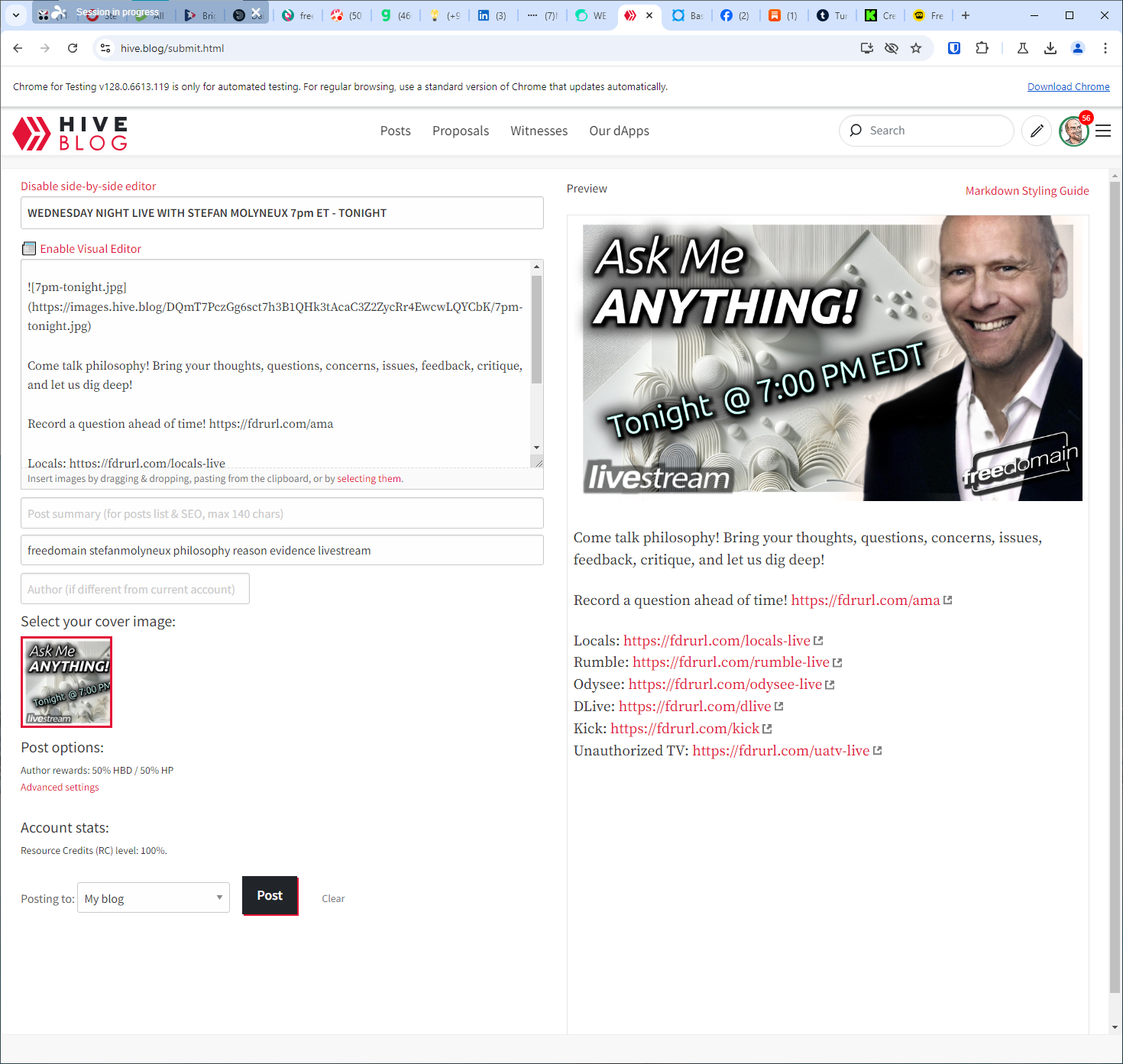Click the page vertical scrollbar

click(x=1115, y=587)
